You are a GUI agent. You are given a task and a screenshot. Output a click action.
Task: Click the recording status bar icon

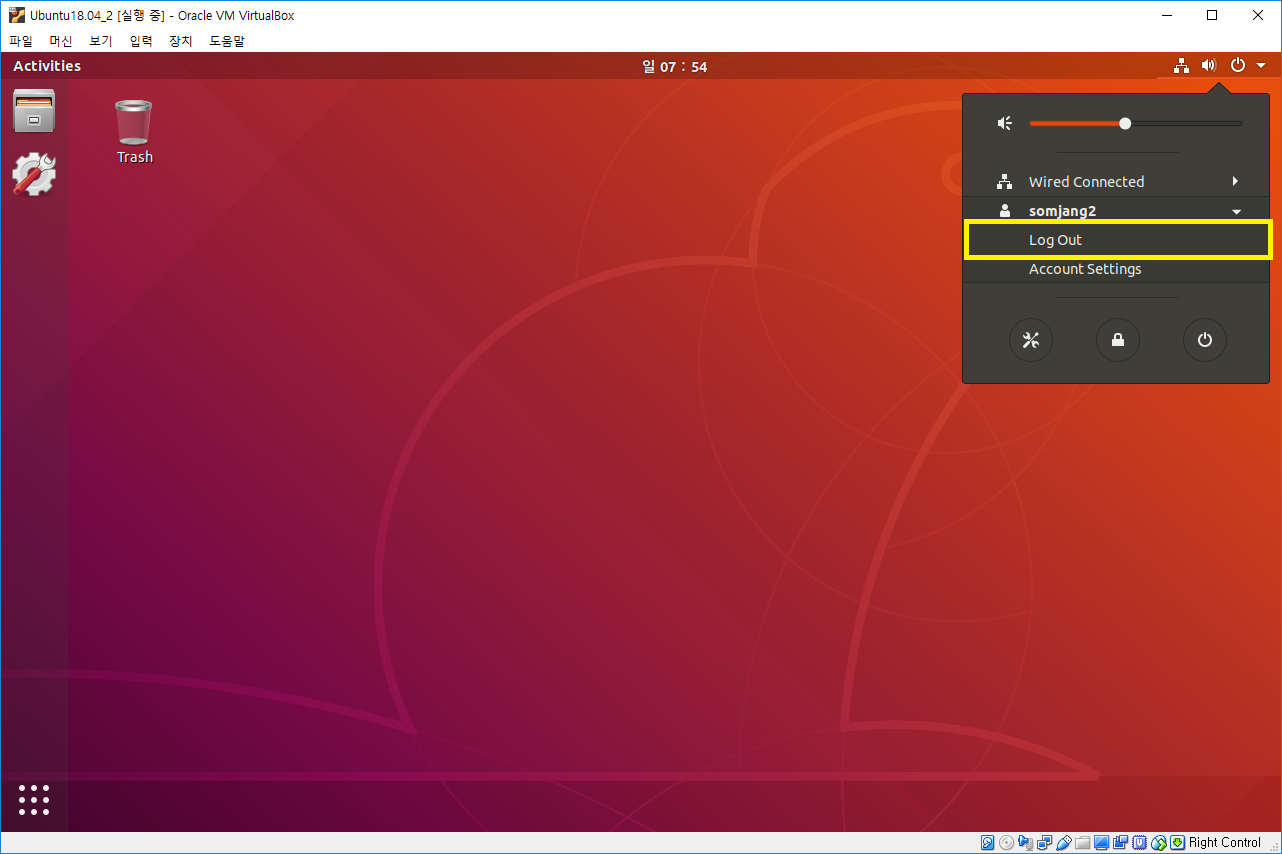[x=1120, y=842]
